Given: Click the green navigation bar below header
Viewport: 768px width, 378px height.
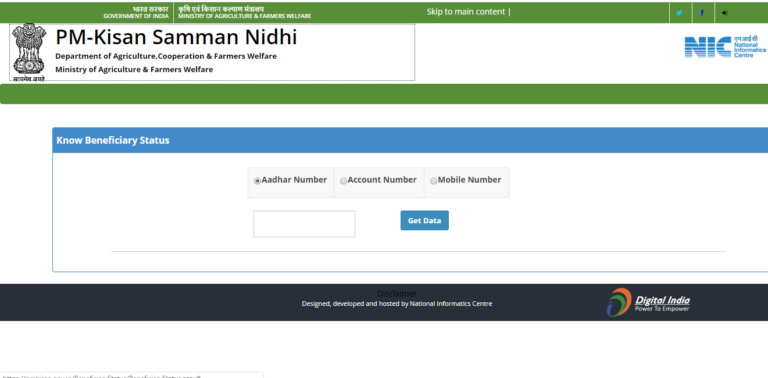Looking at the screenshot, I should point(384,94).
